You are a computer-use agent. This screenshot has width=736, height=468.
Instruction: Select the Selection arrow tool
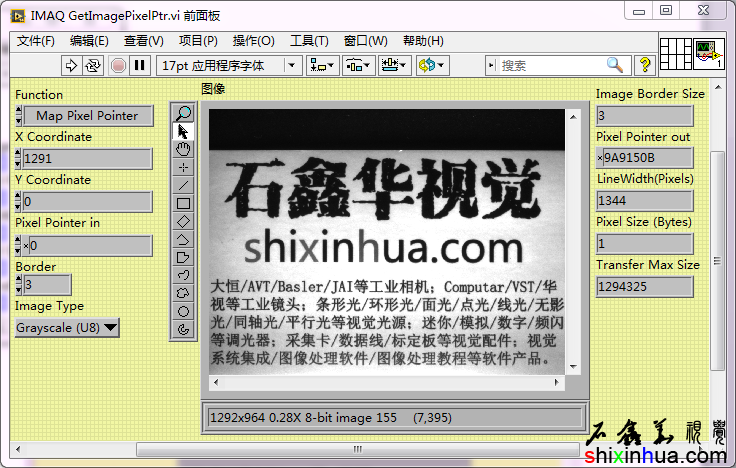(183, 131)
